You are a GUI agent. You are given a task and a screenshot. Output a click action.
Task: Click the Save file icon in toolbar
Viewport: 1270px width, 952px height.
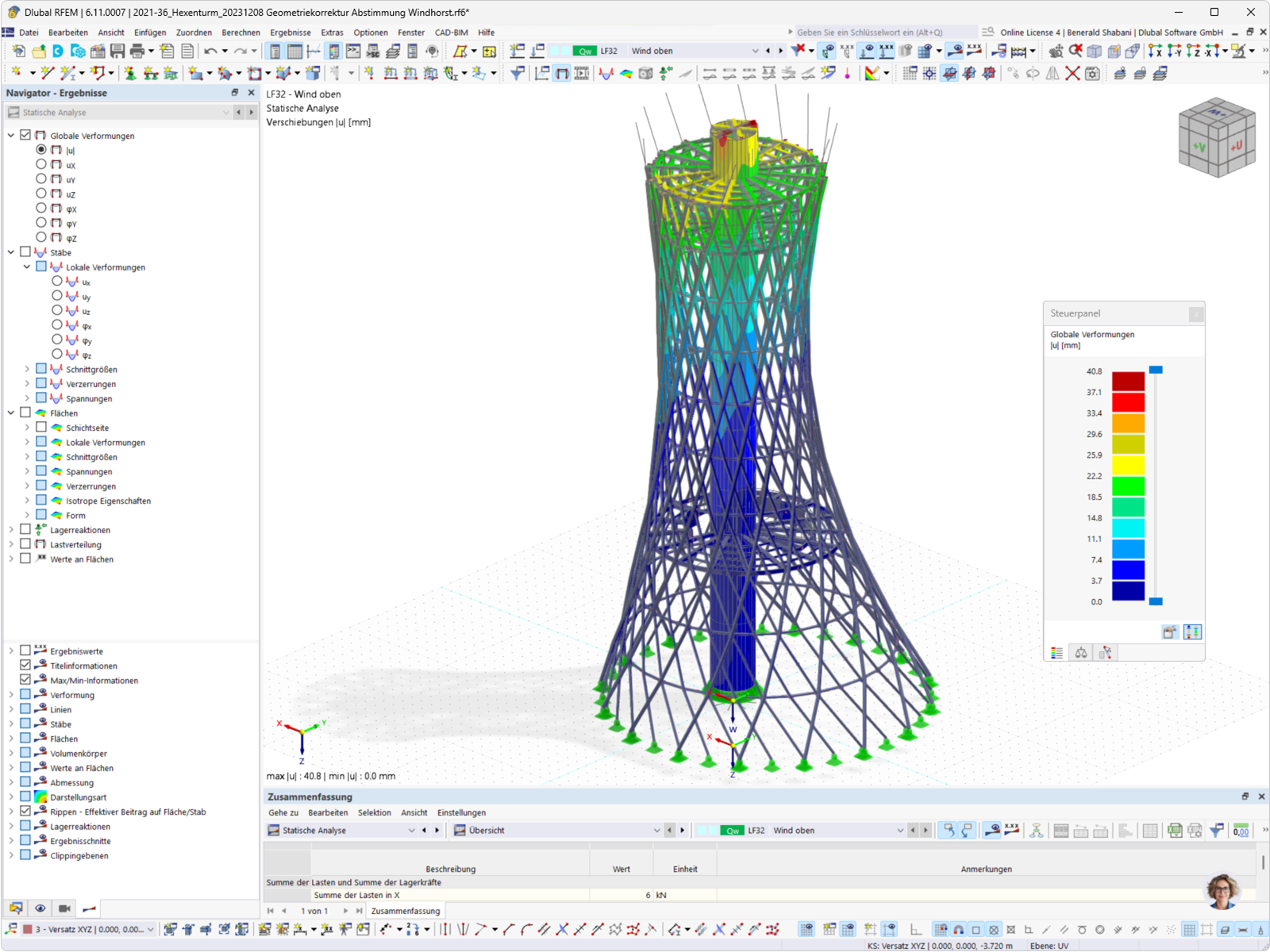[x=117, y=51]
